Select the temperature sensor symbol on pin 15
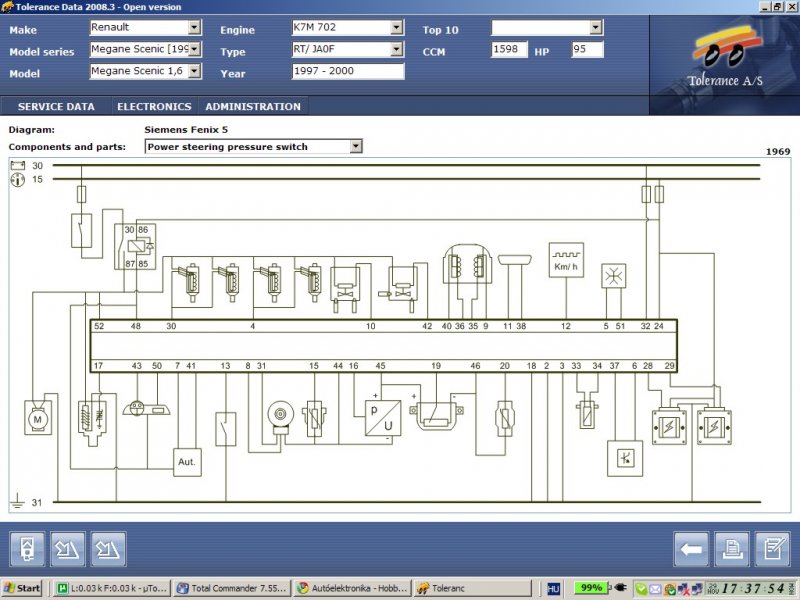This screenshot has height=600, width=800. [x=314, y=419]
